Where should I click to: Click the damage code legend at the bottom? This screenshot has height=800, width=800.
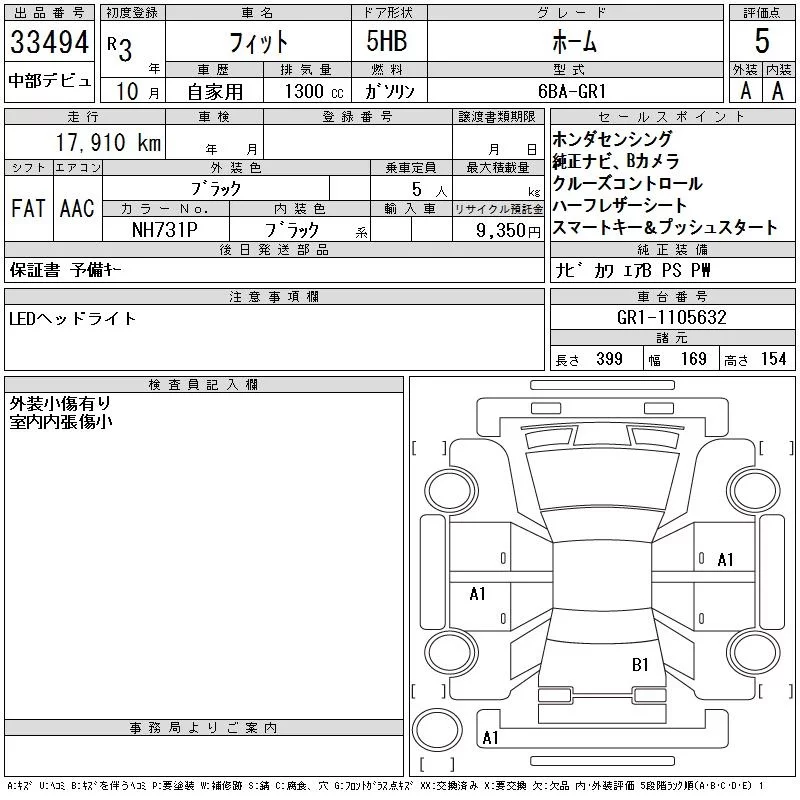(x=386, y=786)
